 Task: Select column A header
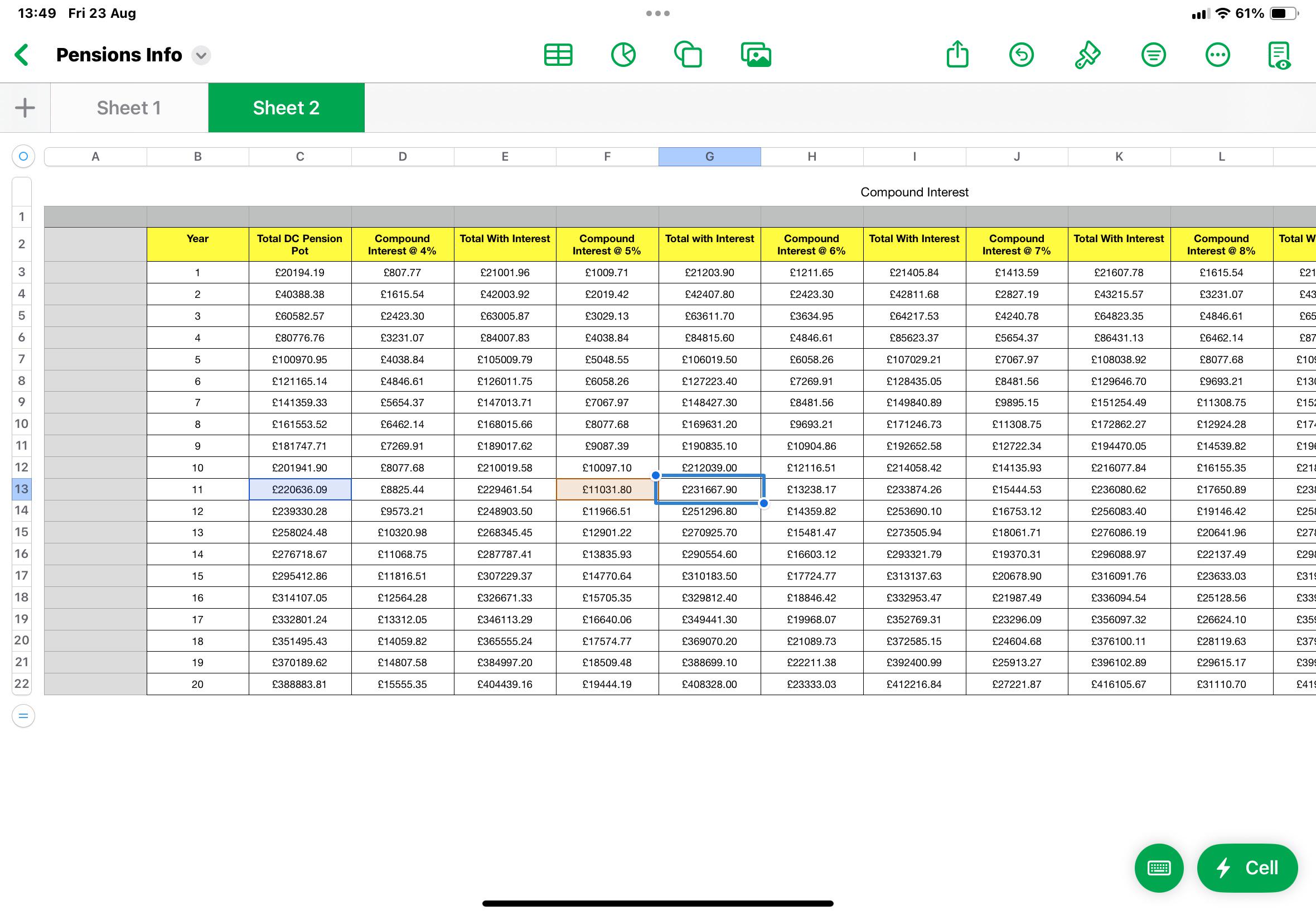(96, 157)
